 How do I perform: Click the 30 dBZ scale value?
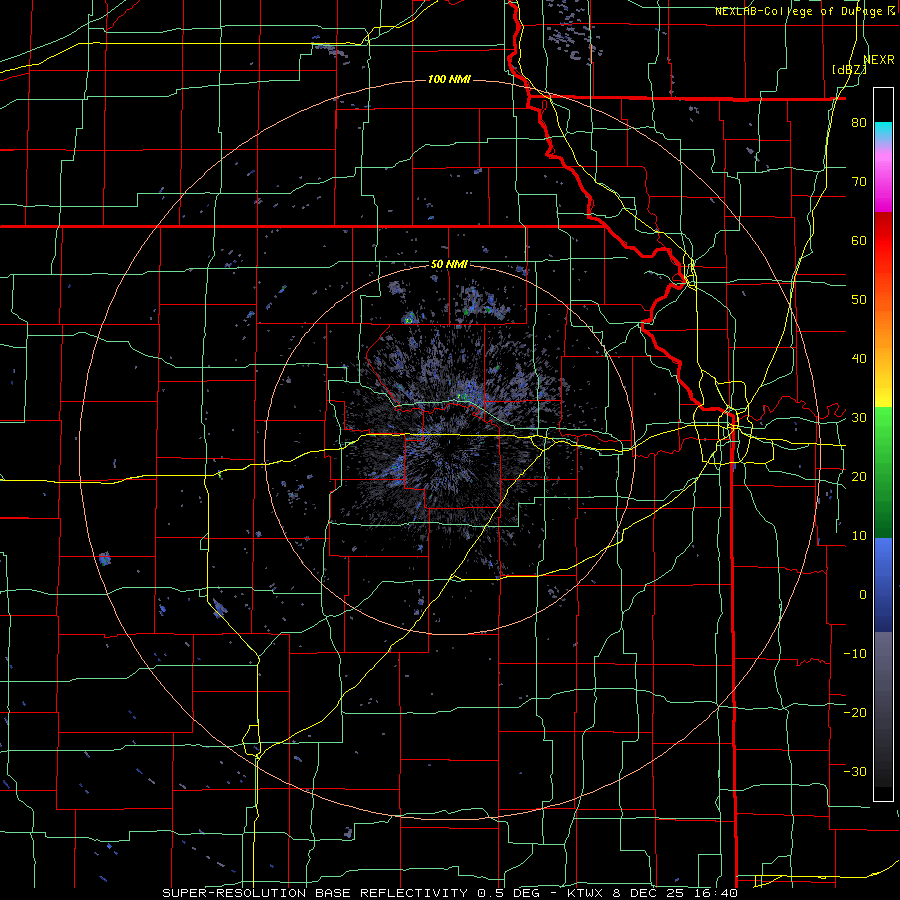[859, 418]
